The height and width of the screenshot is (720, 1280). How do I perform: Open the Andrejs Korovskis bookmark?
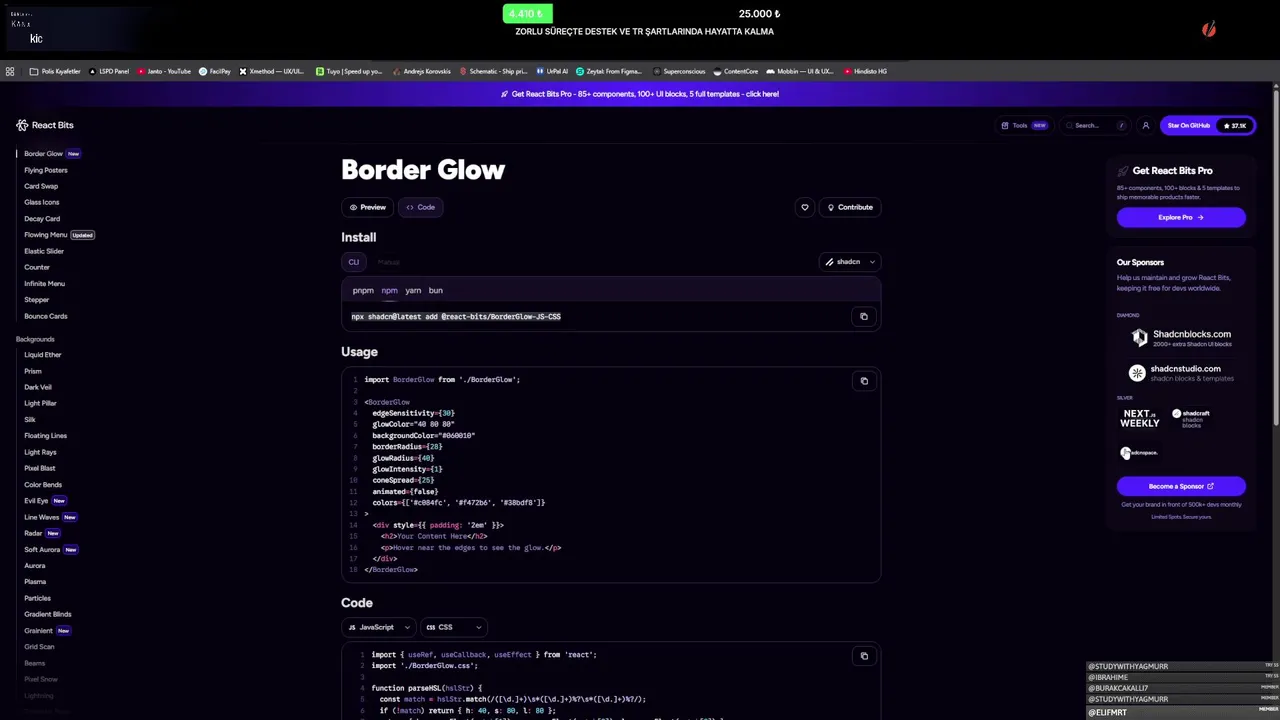coord(421,71)
